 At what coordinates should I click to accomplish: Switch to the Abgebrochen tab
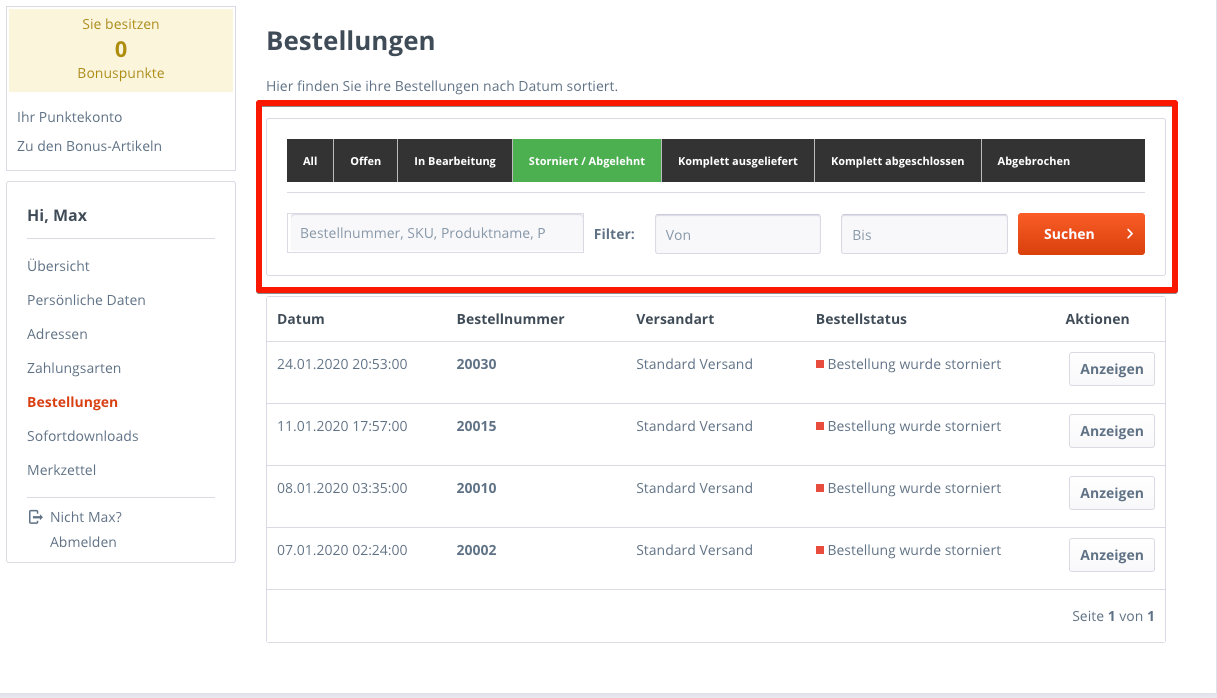coord(1033,160)
